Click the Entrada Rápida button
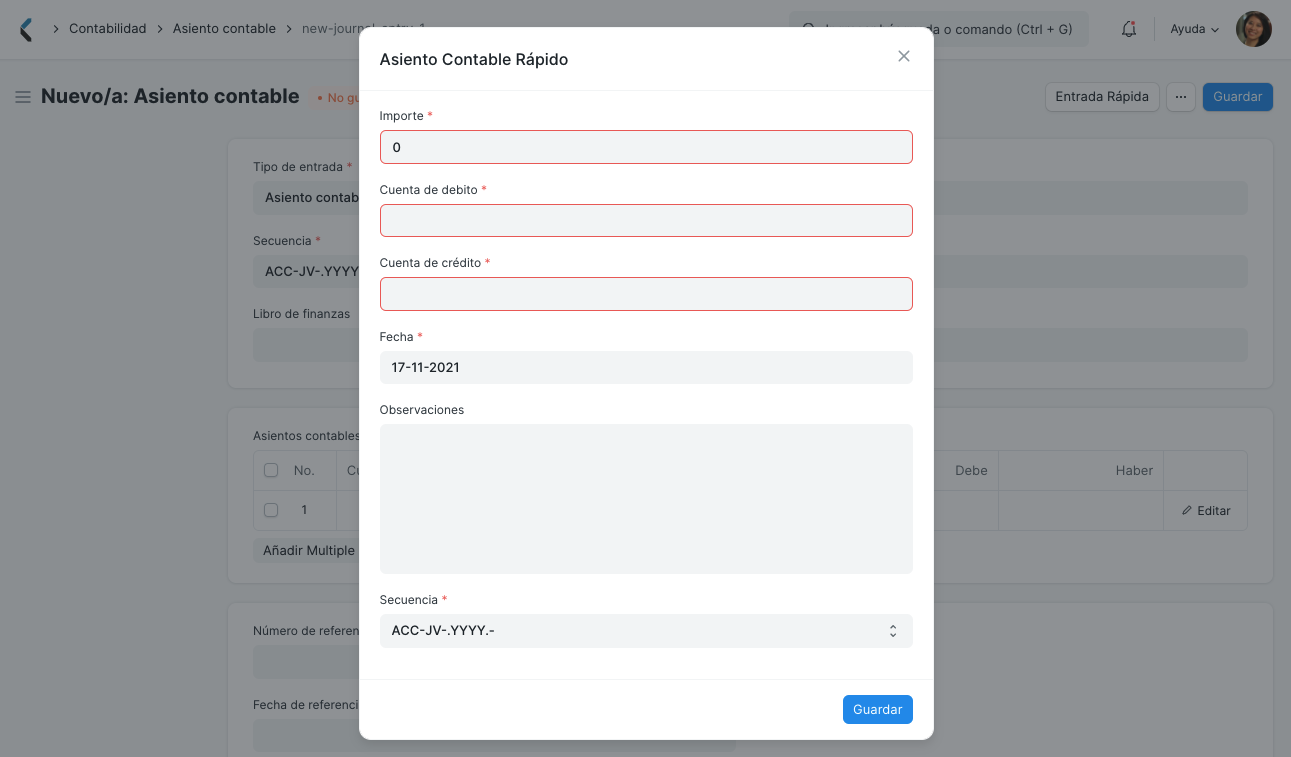This screenshot has height=757, width=1291. click(1102, 97)
